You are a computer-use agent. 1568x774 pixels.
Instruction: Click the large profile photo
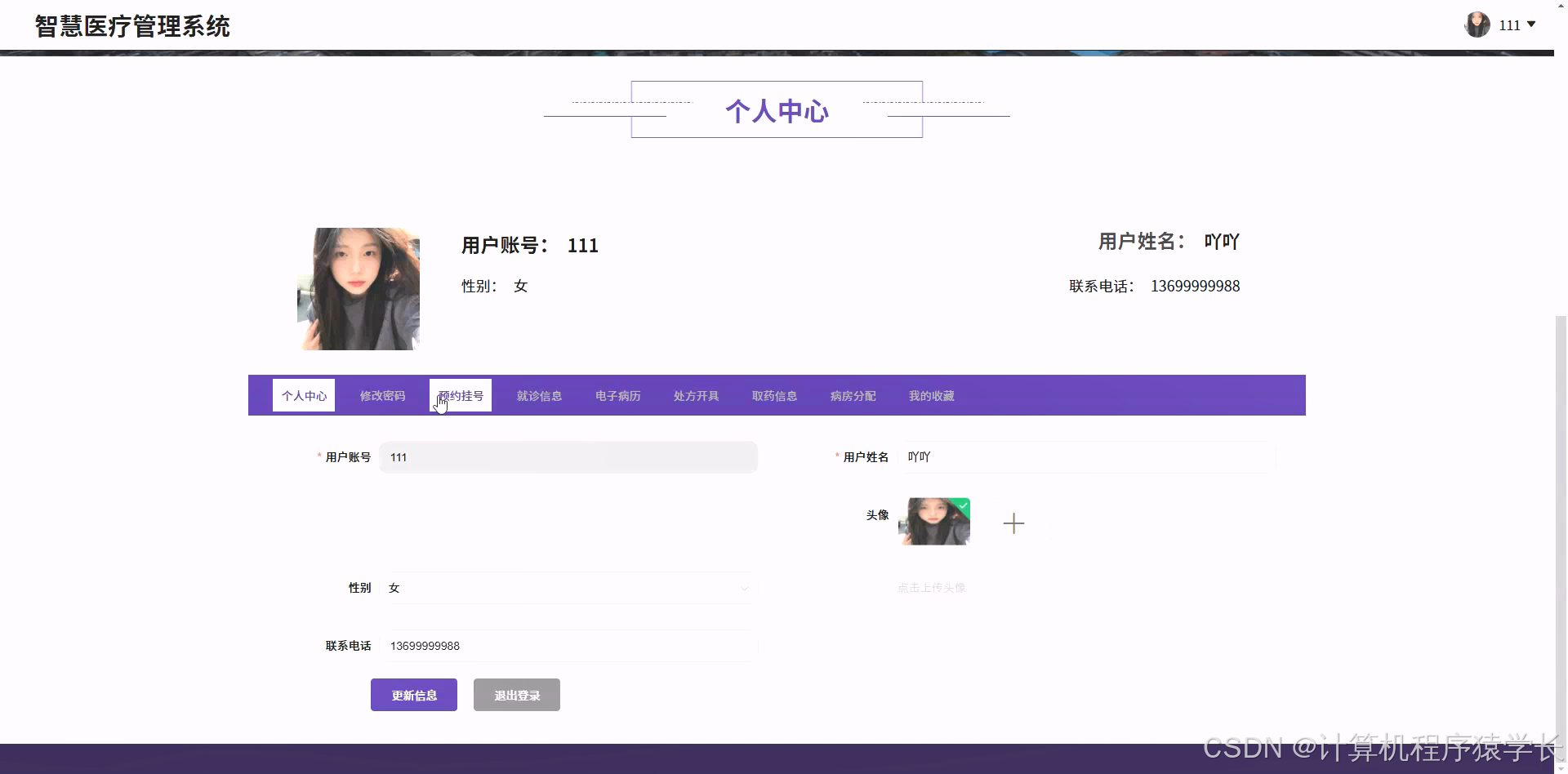pyautogui.click(x=359, y=289)
